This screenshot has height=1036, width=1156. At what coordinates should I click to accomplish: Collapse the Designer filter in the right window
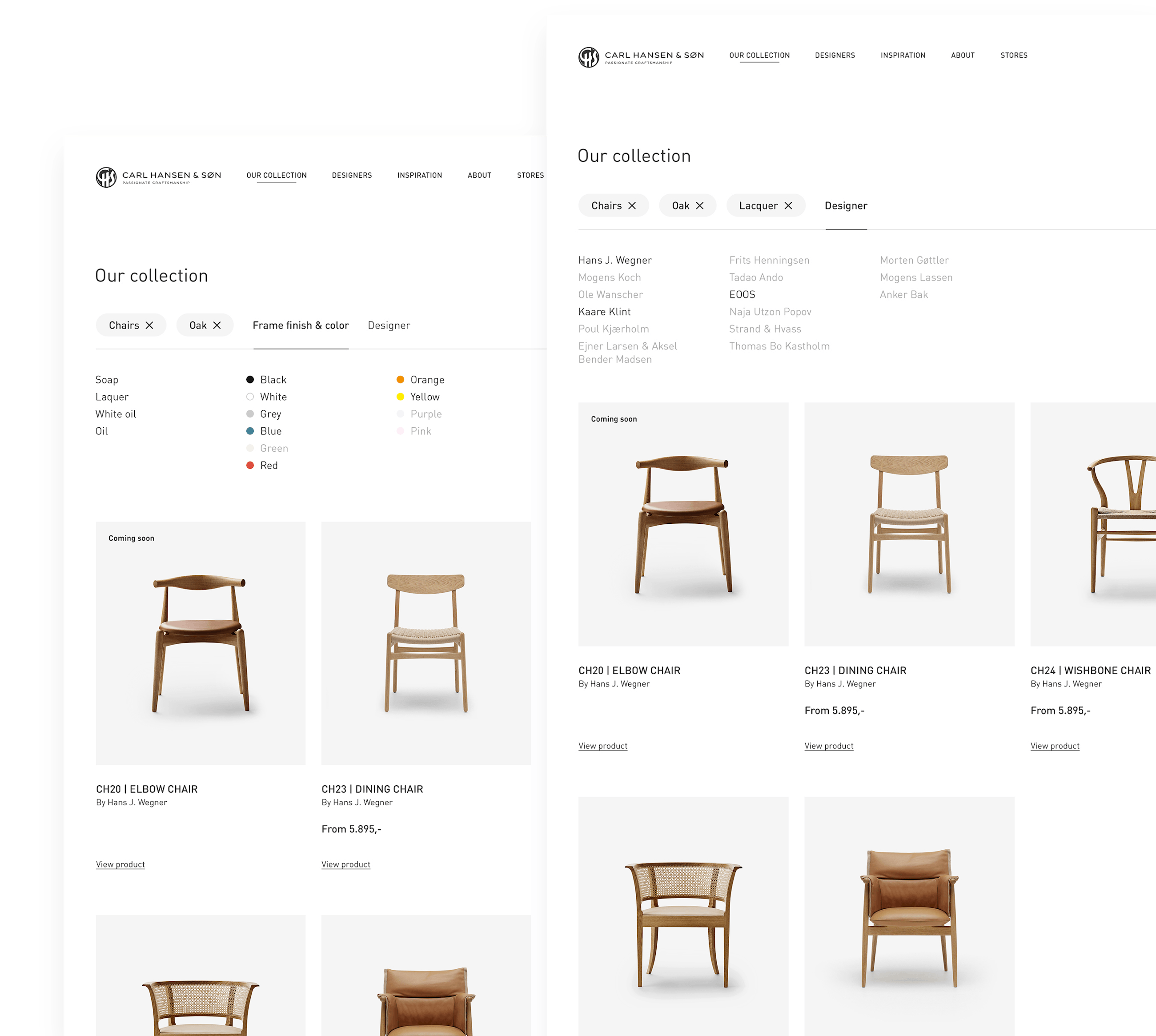point(846,205)
